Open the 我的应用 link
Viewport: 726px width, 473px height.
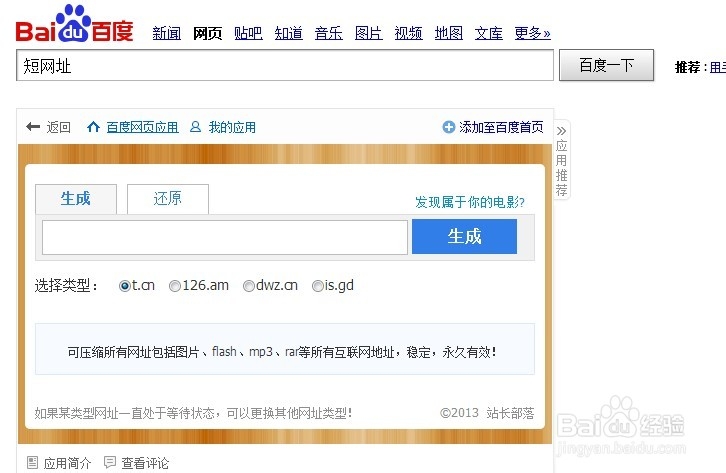232,127
